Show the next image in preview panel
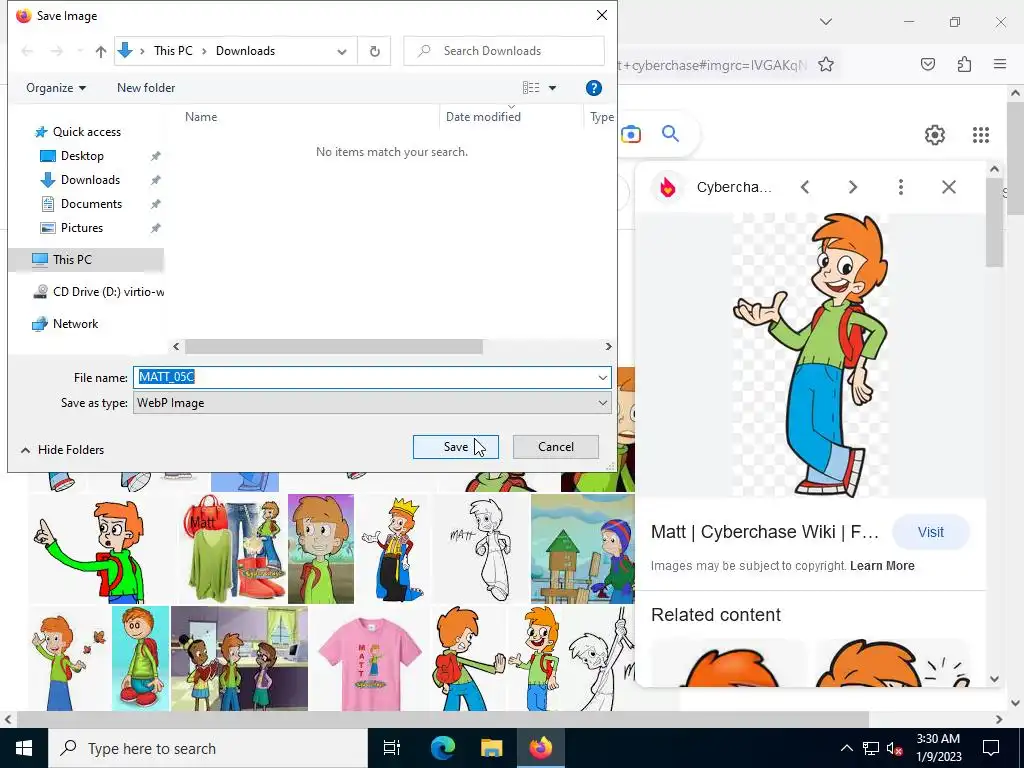Image resolution: width=1024 pixels, height=768 pixels. point(853,187)
